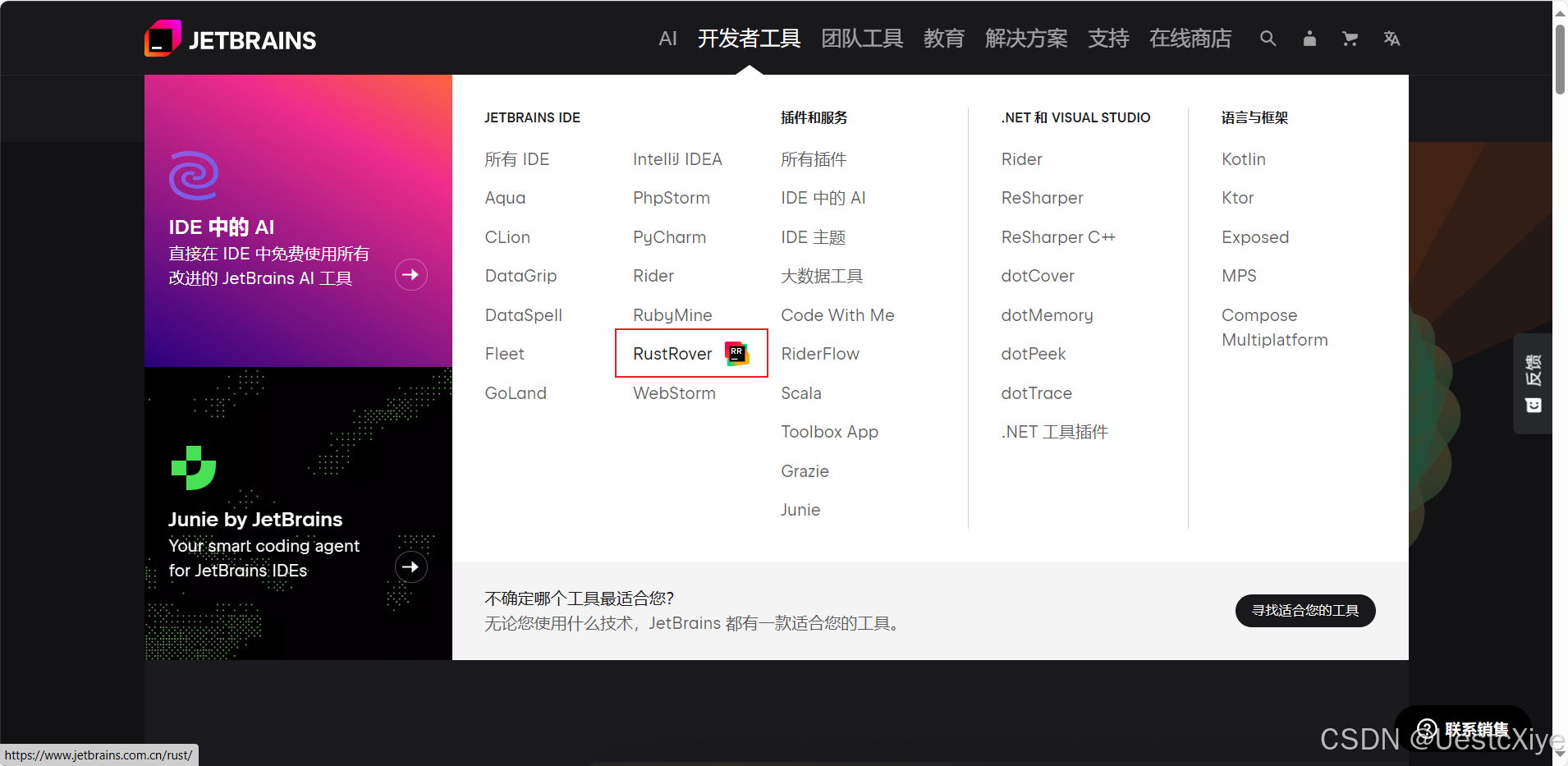Click the RustRover product icon

pyautogui.click(x=737, y=353)
